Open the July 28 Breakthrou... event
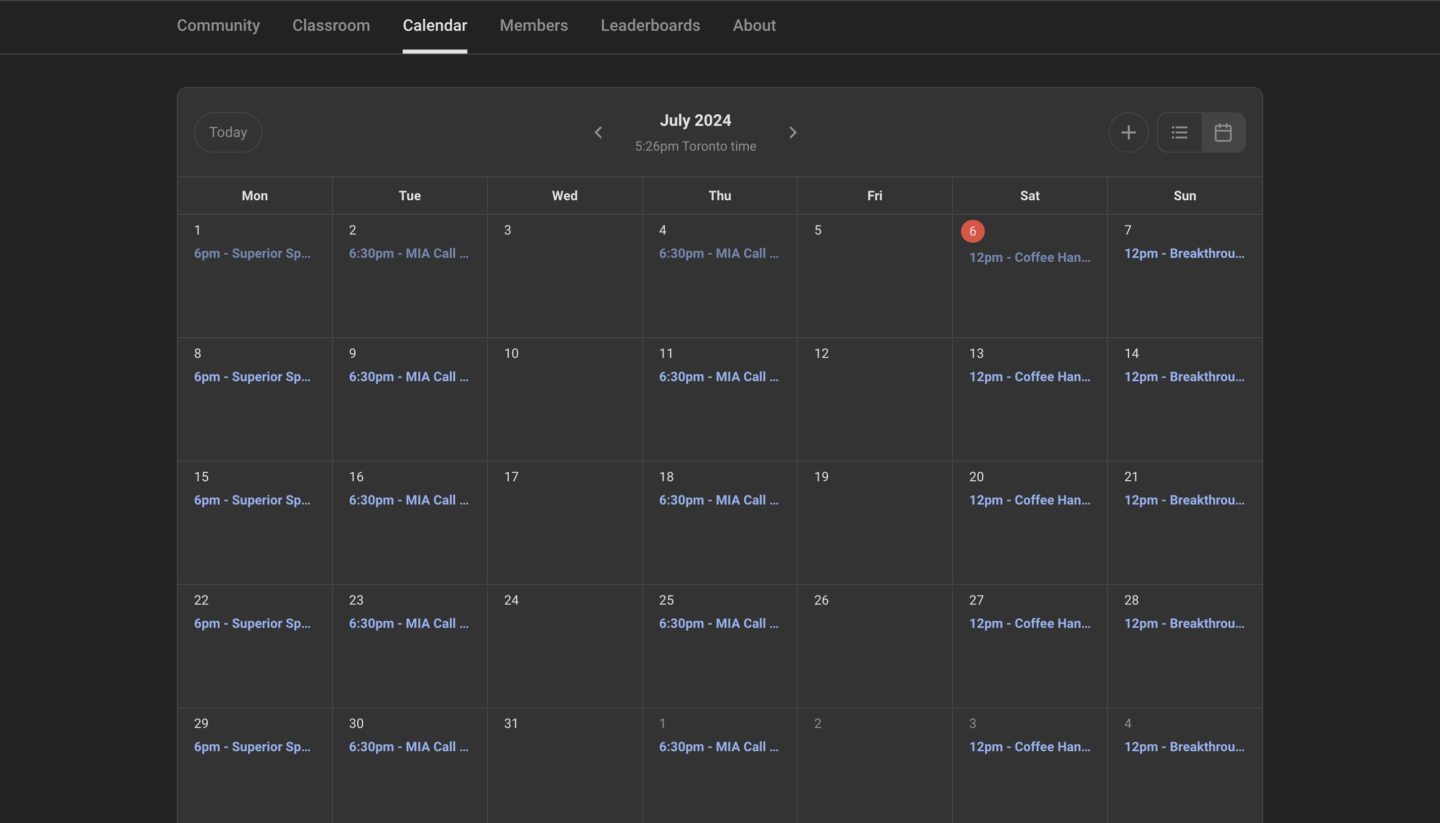 (1184, 624)
